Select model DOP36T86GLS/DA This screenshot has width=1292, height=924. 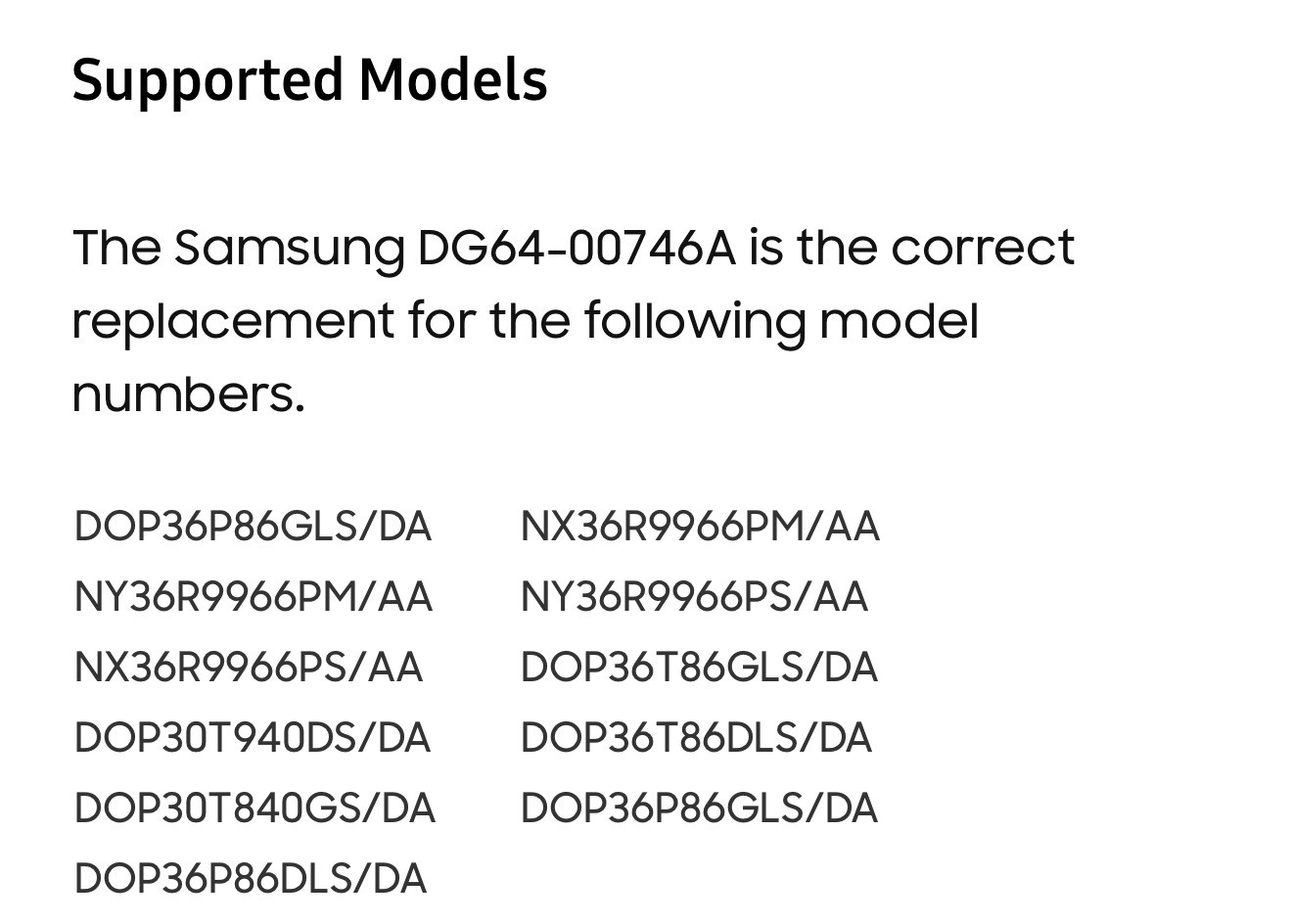pos(699,668)
